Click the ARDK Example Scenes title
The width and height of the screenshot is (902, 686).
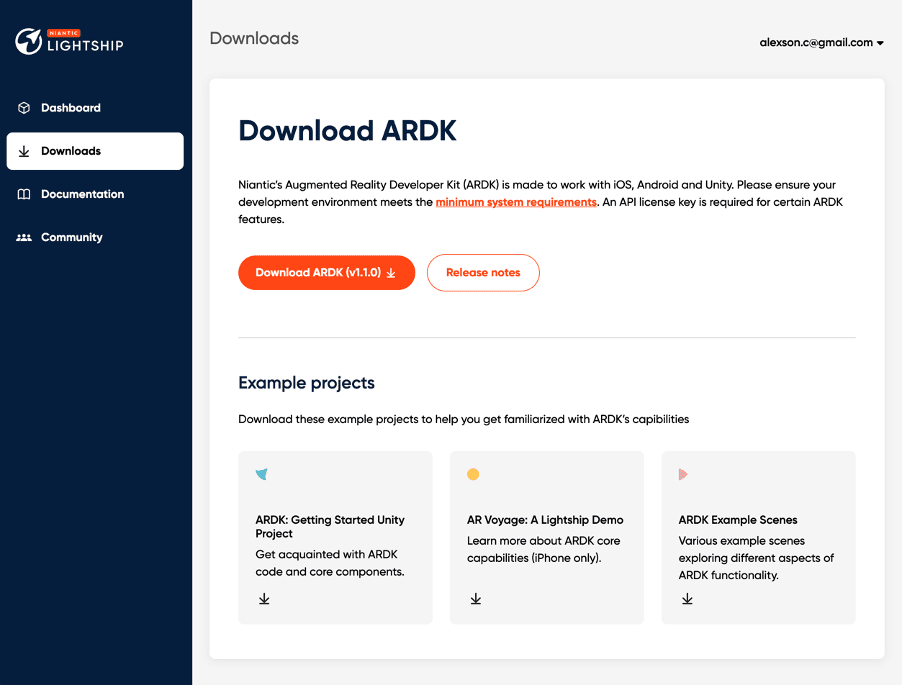(737, 520)
